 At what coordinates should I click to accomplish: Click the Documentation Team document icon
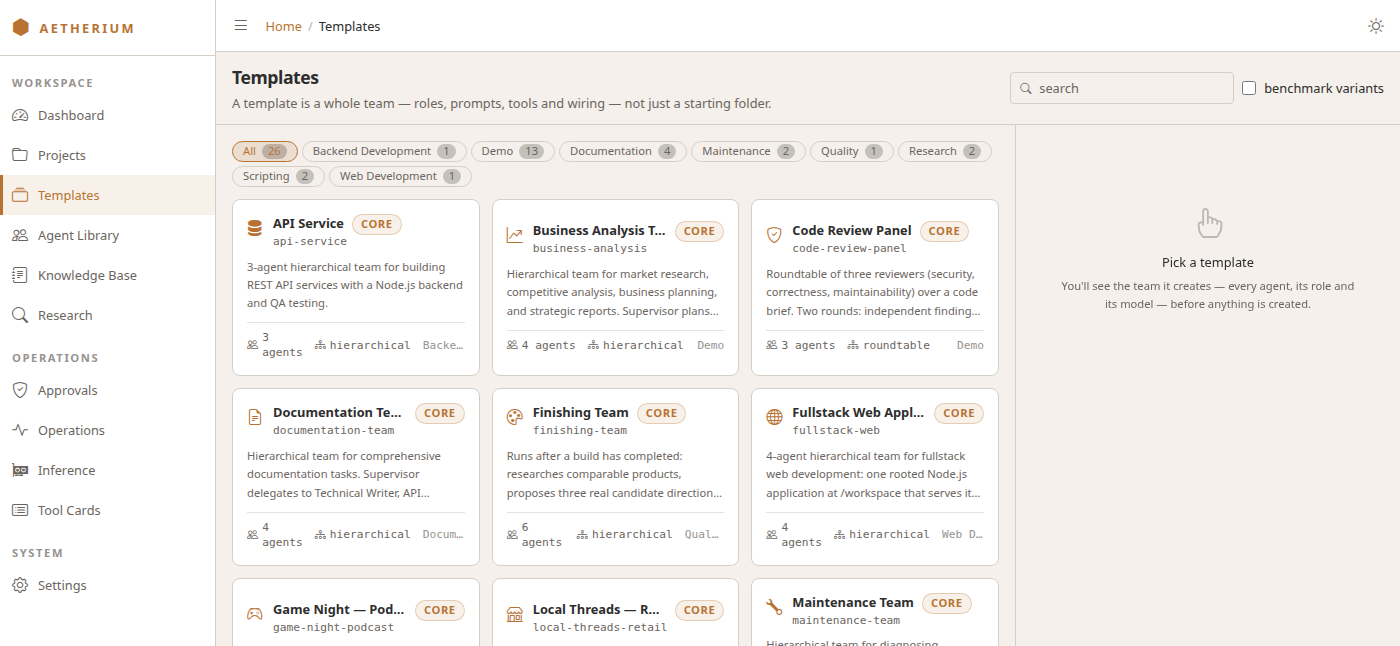coord(255,418)
